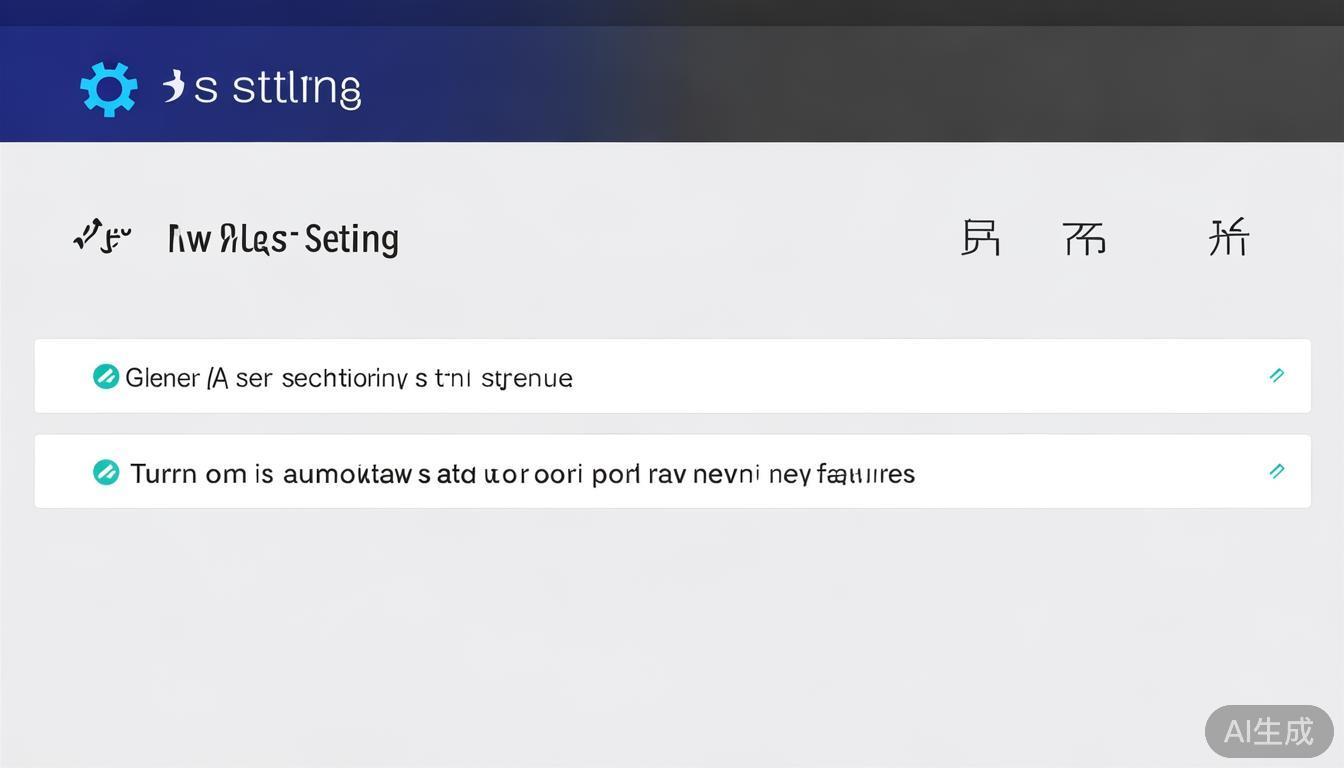1344x768 pixels.
Task: Click the "Turrn om is aumoktaw" row text
Action: tap(522, 473)
